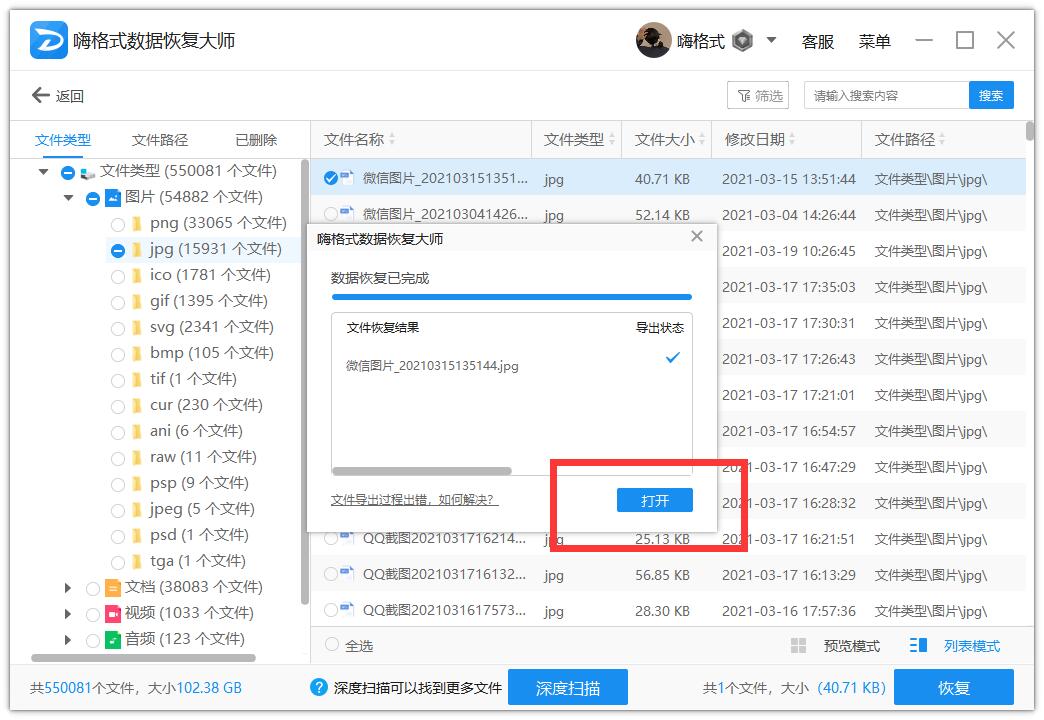The width and height of the screenshot is (1044, 720).
Task: Uncheck the 微信图片_202103151351 file checkbox
Action: (x=331, y=178)
